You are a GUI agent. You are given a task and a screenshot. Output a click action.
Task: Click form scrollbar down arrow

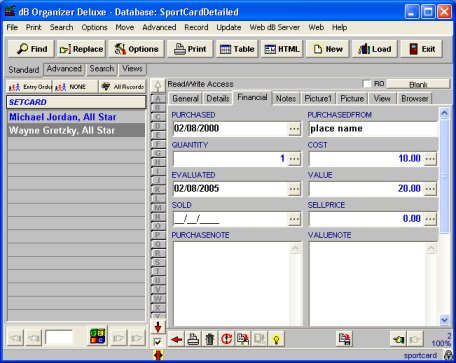tap(444, 320)
